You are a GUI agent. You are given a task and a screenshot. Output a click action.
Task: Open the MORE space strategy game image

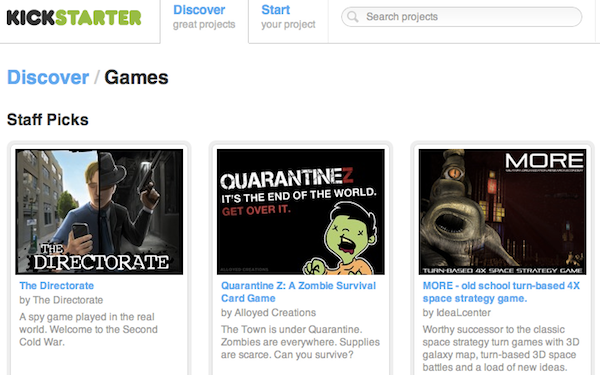[x=502, y=212]
